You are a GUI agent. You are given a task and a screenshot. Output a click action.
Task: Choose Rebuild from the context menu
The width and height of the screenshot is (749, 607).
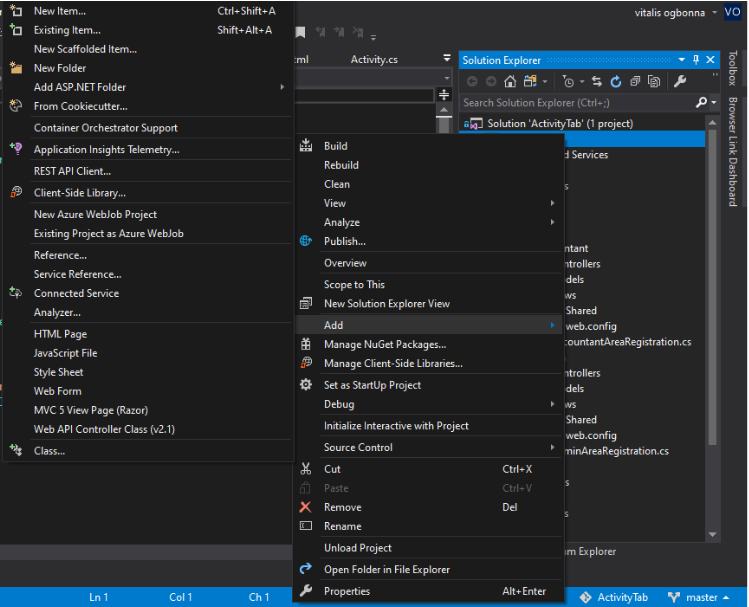(x=428, y=165)
